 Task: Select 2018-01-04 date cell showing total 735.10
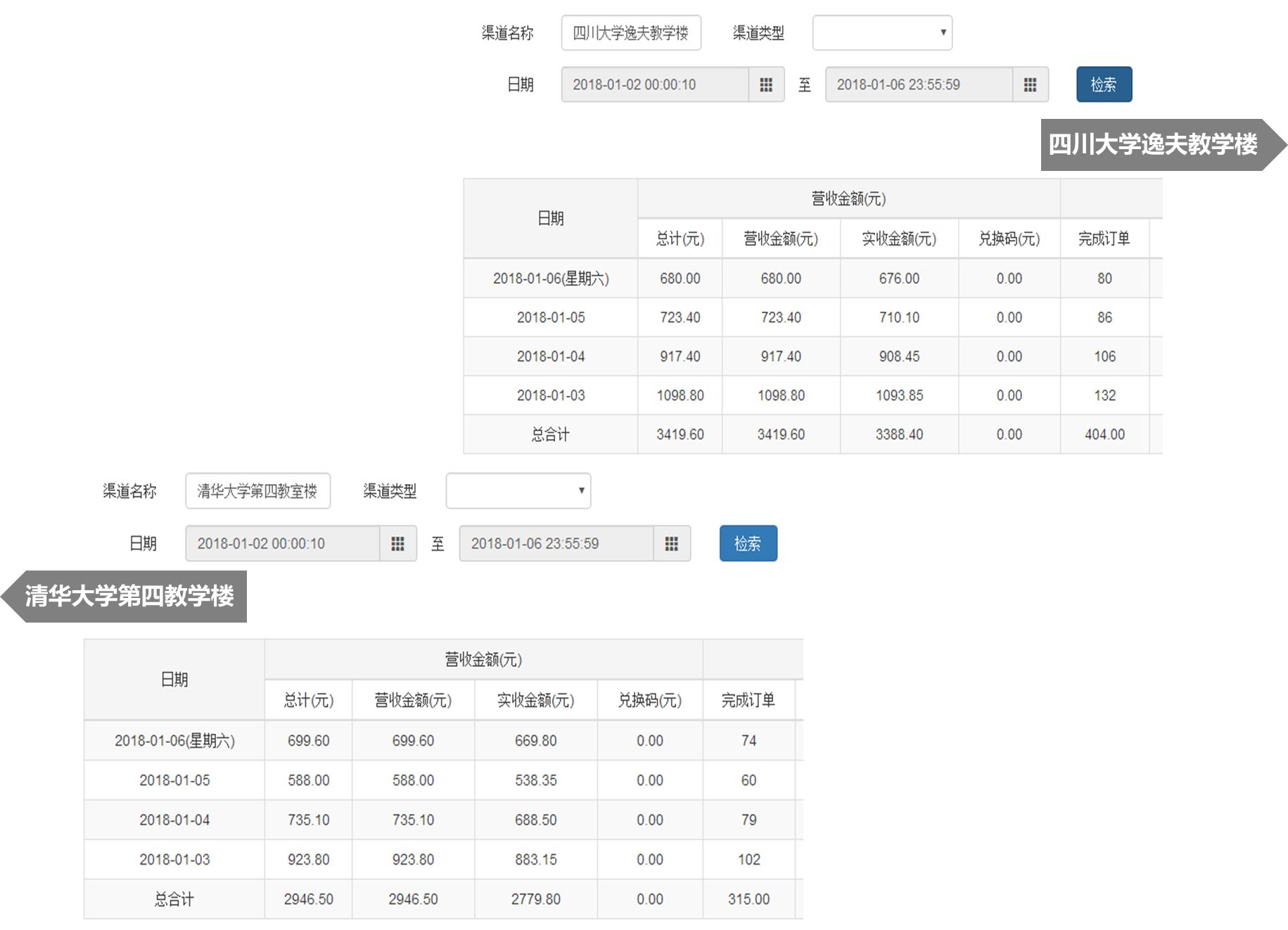[174, 820]
